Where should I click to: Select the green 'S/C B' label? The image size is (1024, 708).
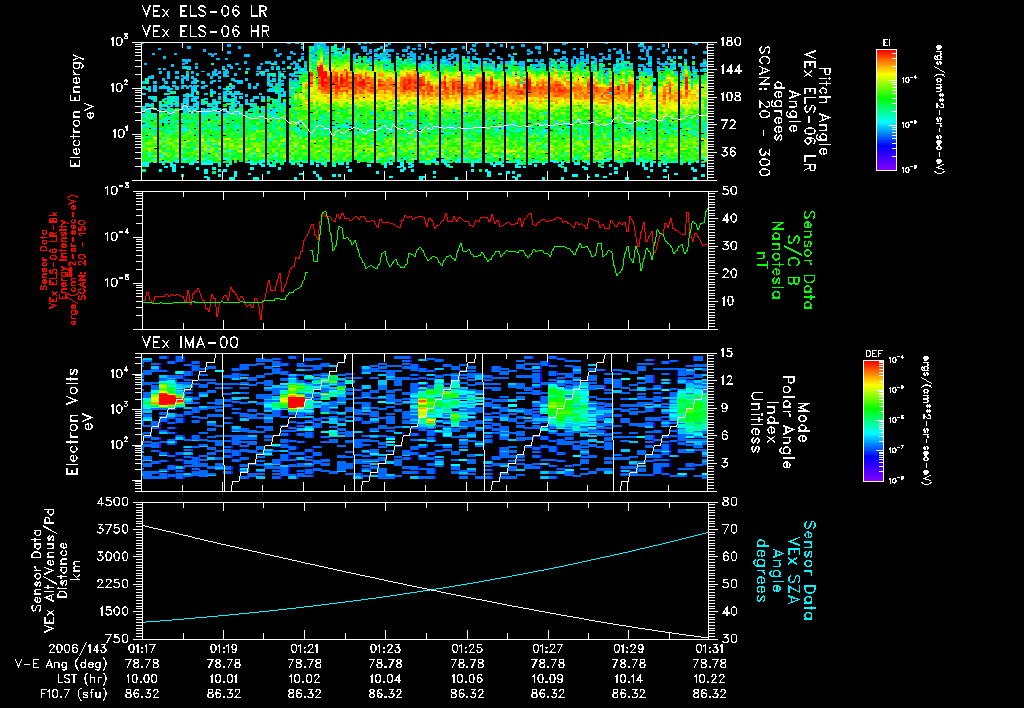tap(792, 259)
